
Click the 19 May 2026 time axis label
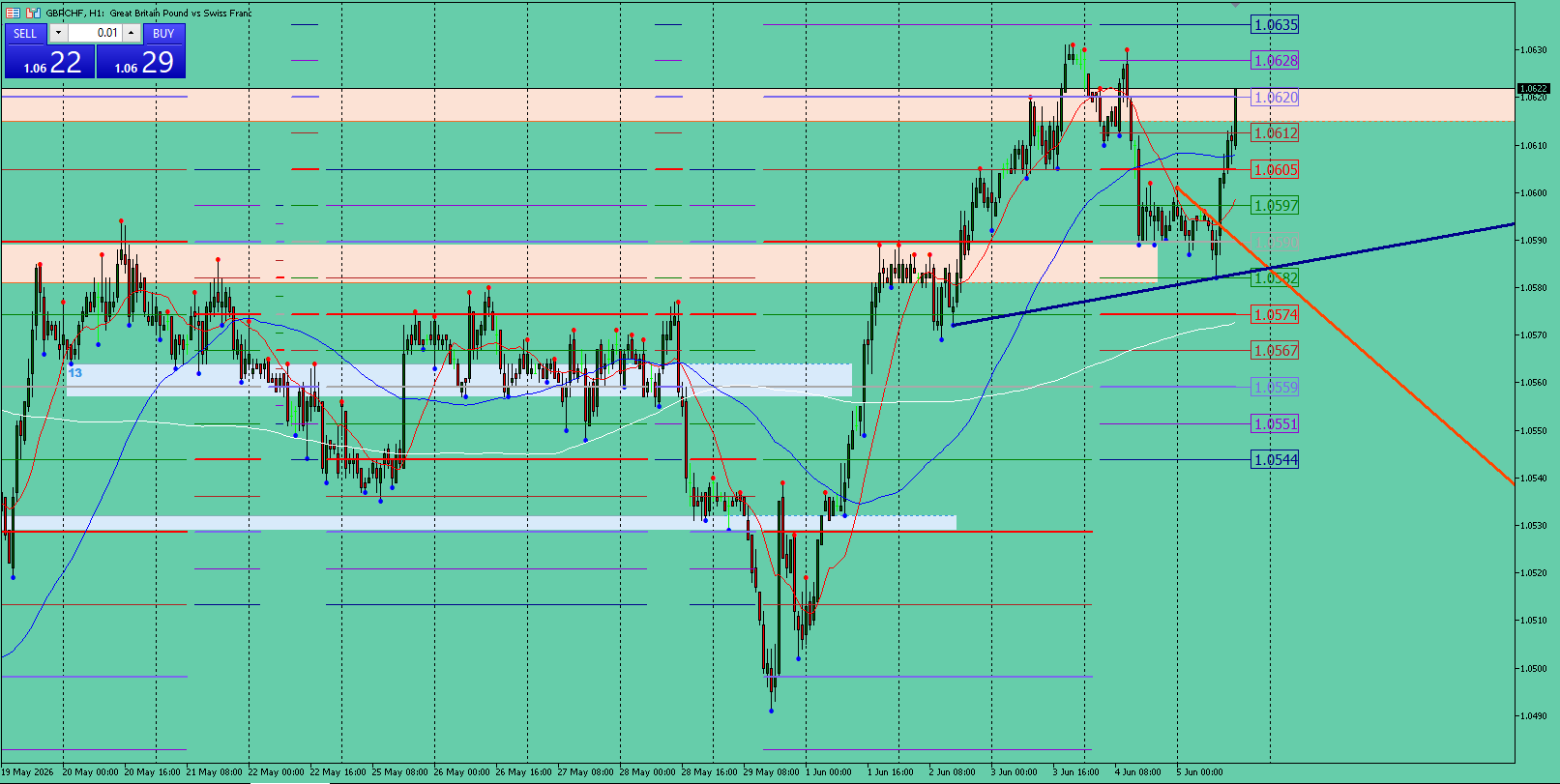(x=27, y=772)
